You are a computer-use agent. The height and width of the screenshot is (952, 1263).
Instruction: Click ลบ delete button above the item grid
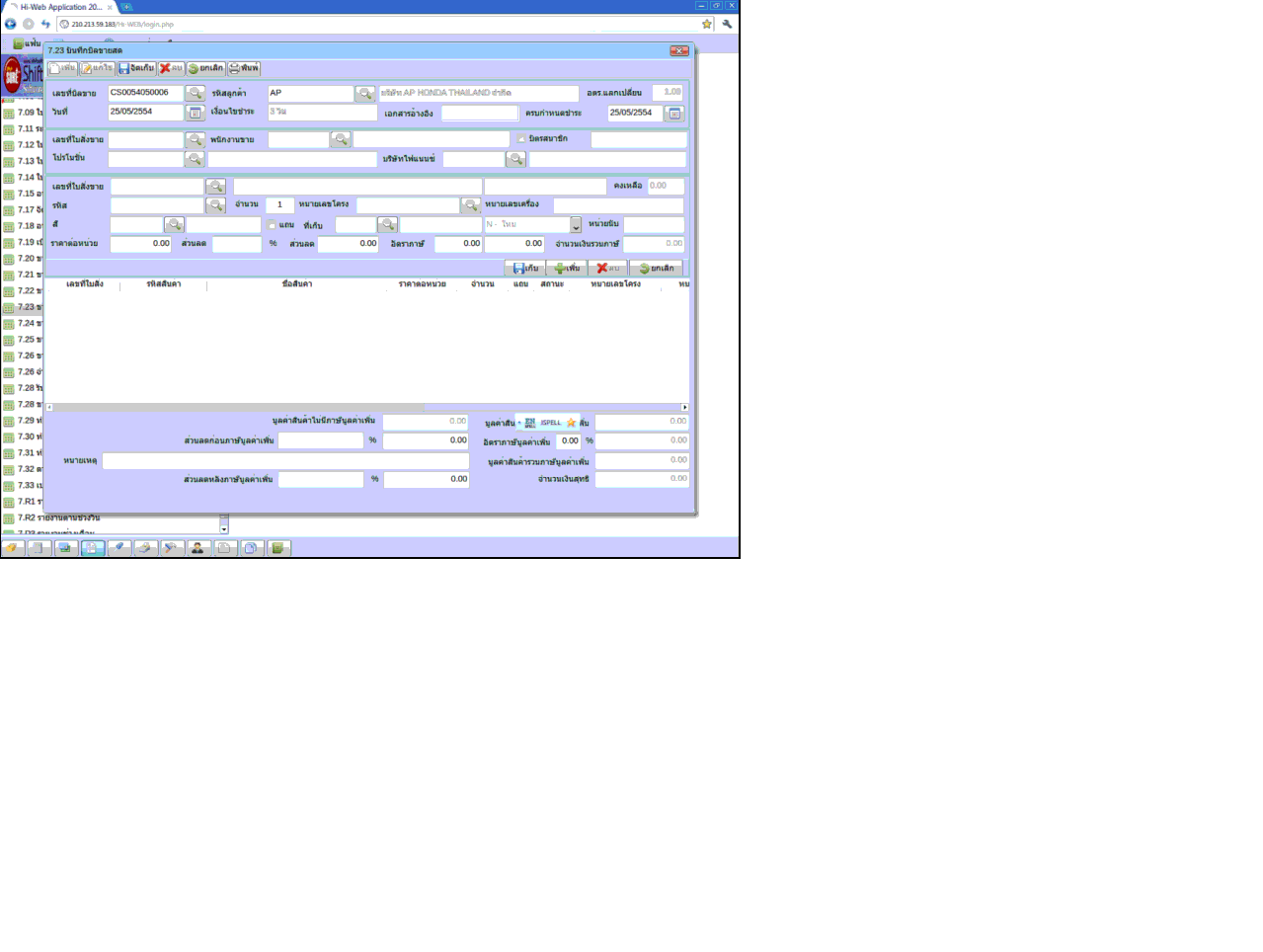[607, 268]
